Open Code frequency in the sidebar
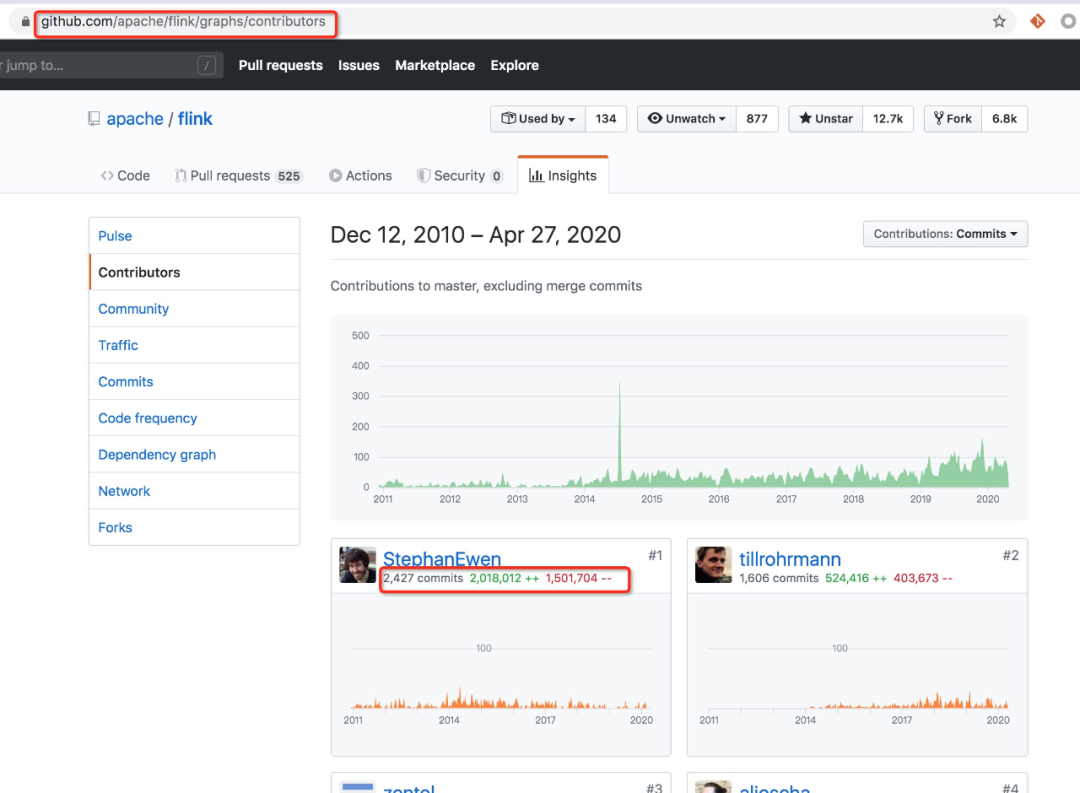Image resolution: width=1080 pixels, height=793 pixels. click(x=194, y=418)
